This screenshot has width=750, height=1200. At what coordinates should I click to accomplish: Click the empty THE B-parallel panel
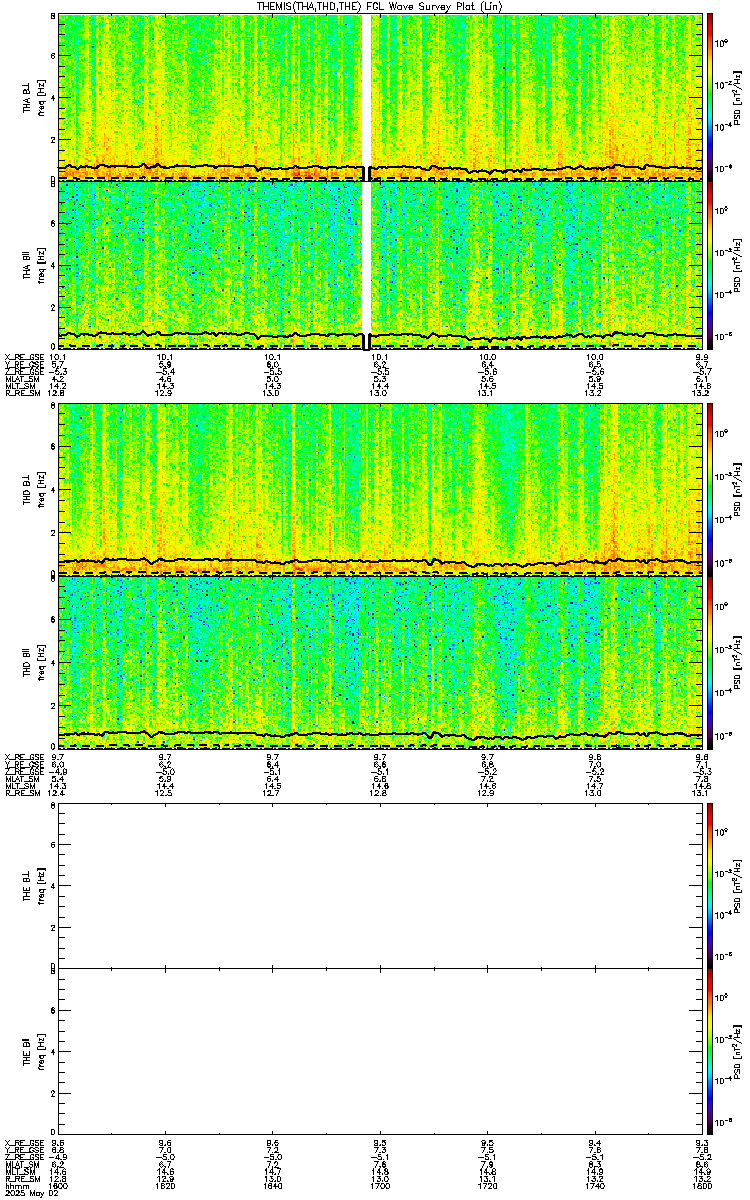379,1052
